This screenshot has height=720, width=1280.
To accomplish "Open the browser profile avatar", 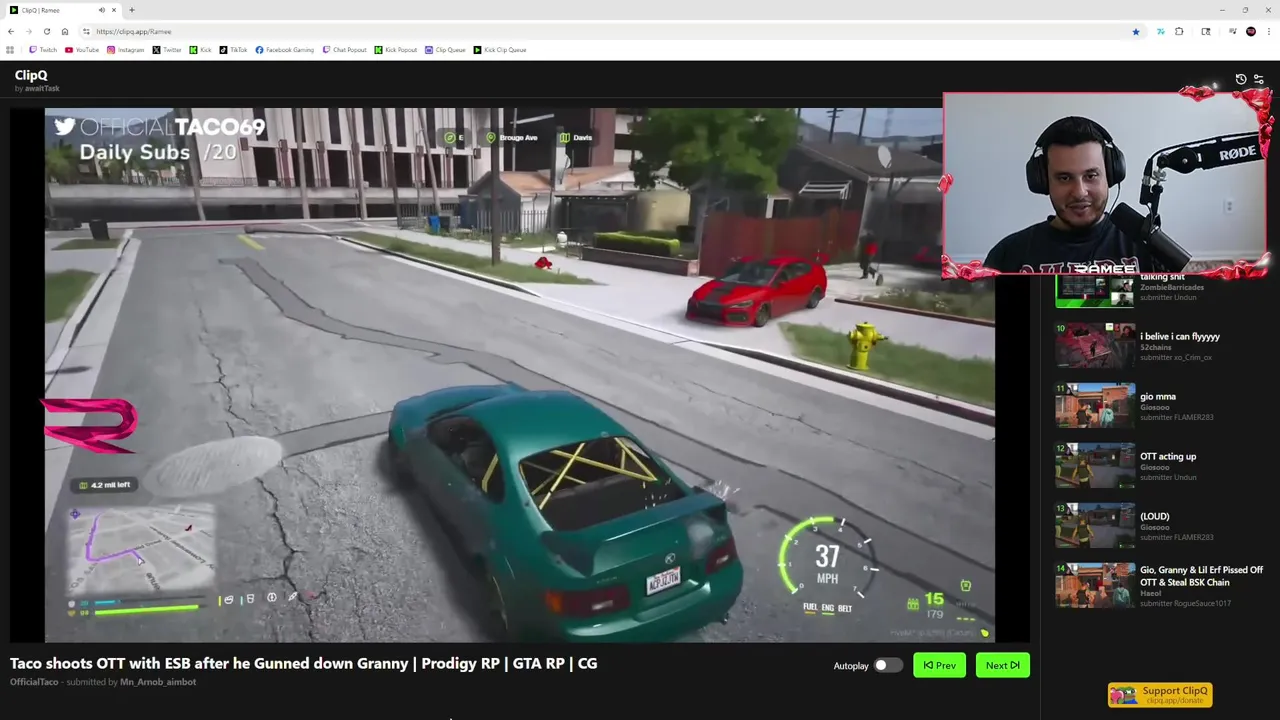I will pyautogui.click(x=1251, y=31).
